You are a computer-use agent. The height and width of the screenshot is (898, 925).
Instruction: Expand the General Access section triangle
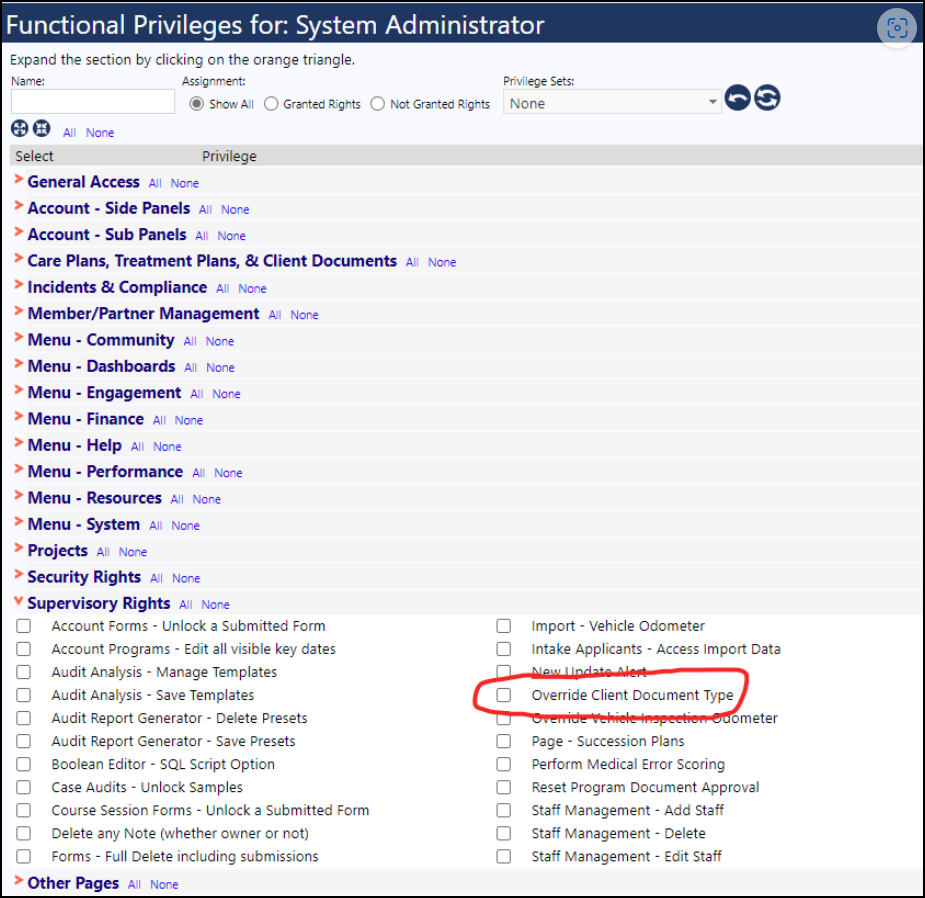[19, 179]
